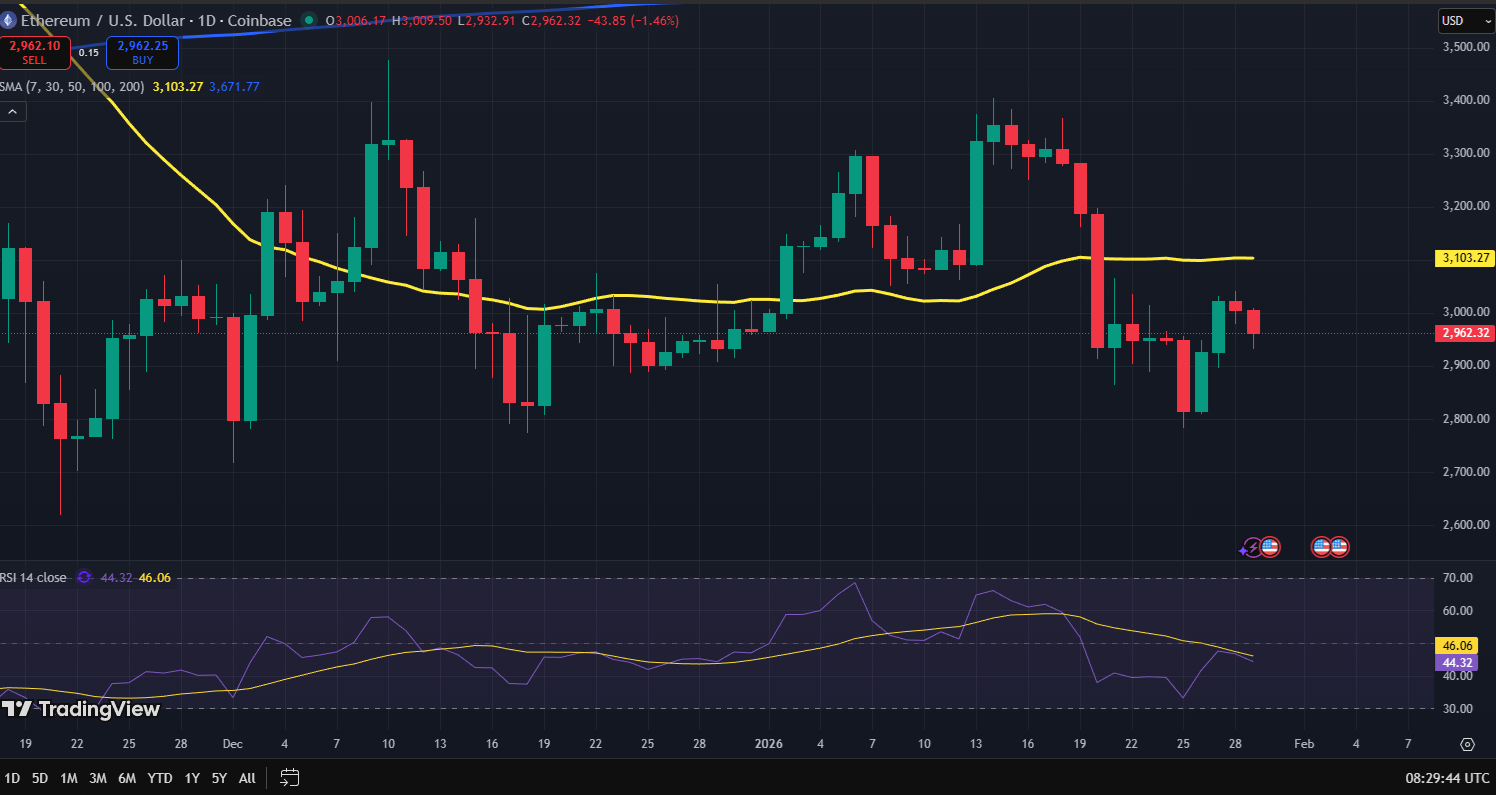The image size is (1496, 795).
Task: Click the 0.15 spread value
Action: point(89,52)
